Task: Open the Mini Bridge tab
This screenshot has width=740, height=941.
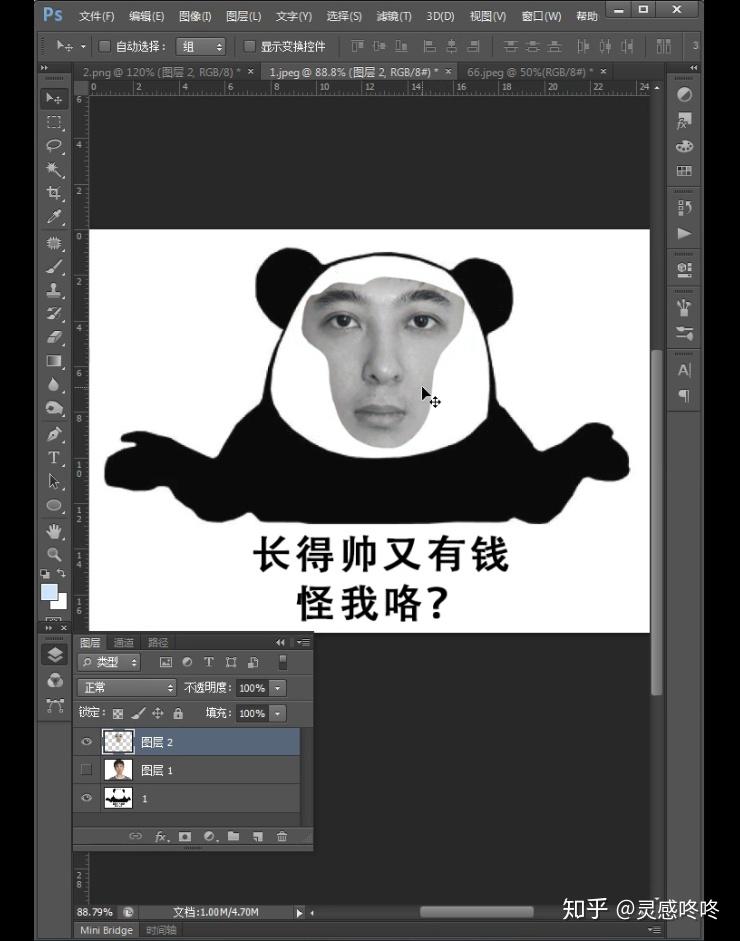Action: tap(106, 930)
